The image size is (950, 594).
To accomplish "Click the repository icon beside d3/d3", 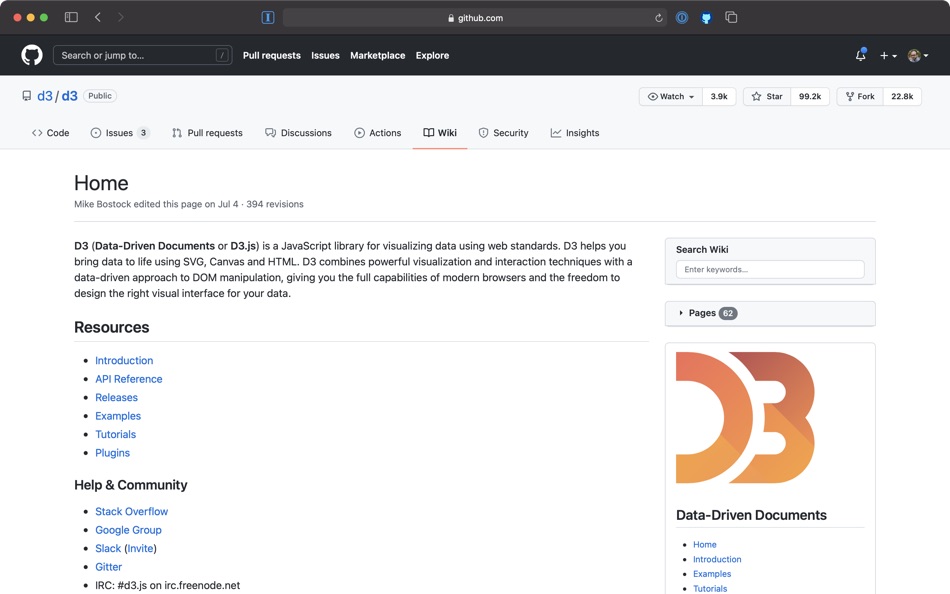I will tap(27, 96).
